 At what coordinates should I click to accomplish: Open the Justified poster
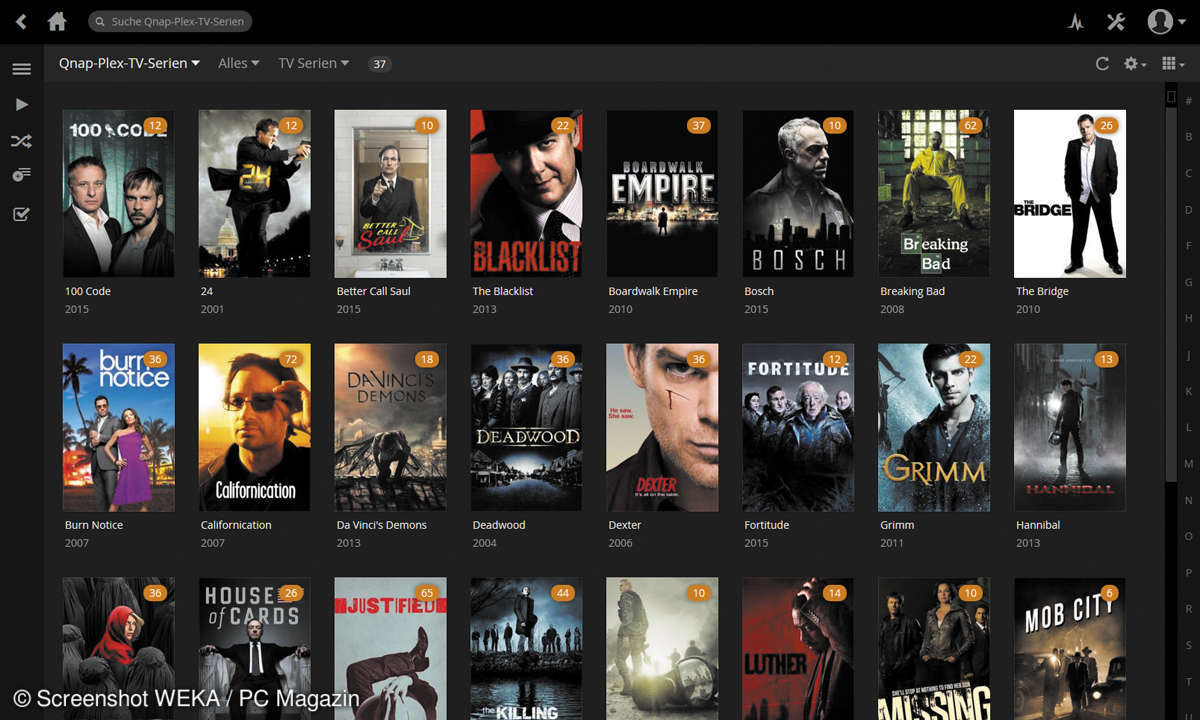click(x=390, y=648)
